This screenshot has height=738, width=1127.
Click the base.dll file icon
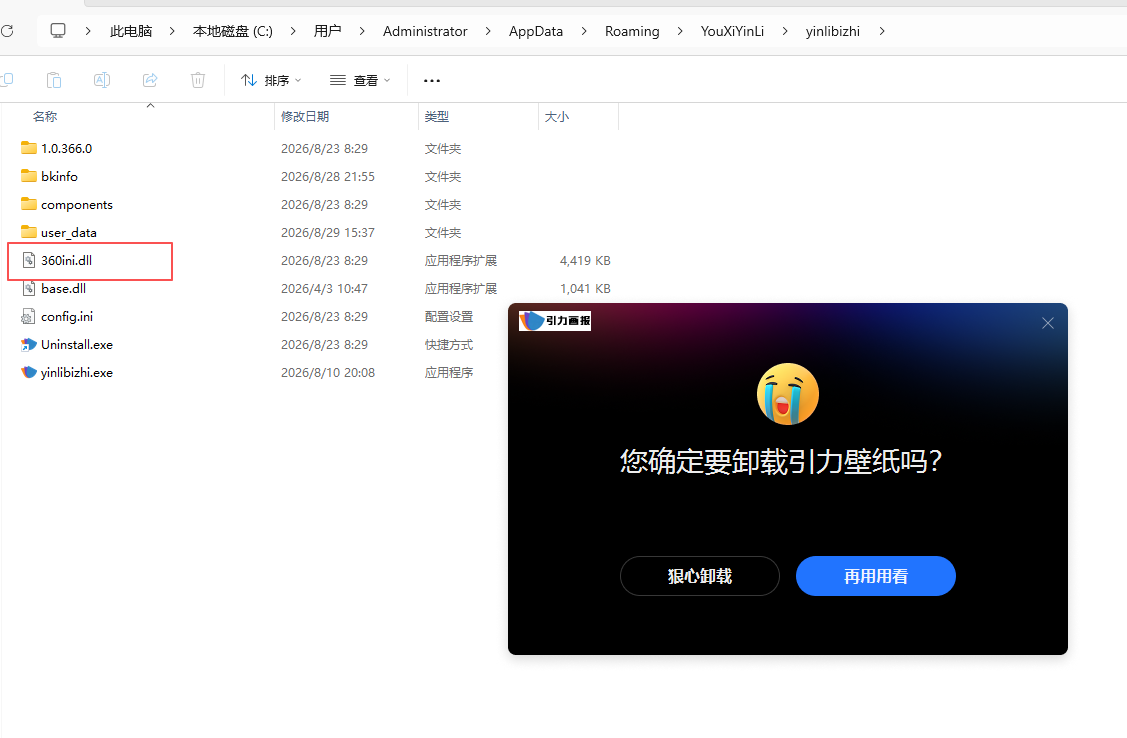(x=29, y=288)
